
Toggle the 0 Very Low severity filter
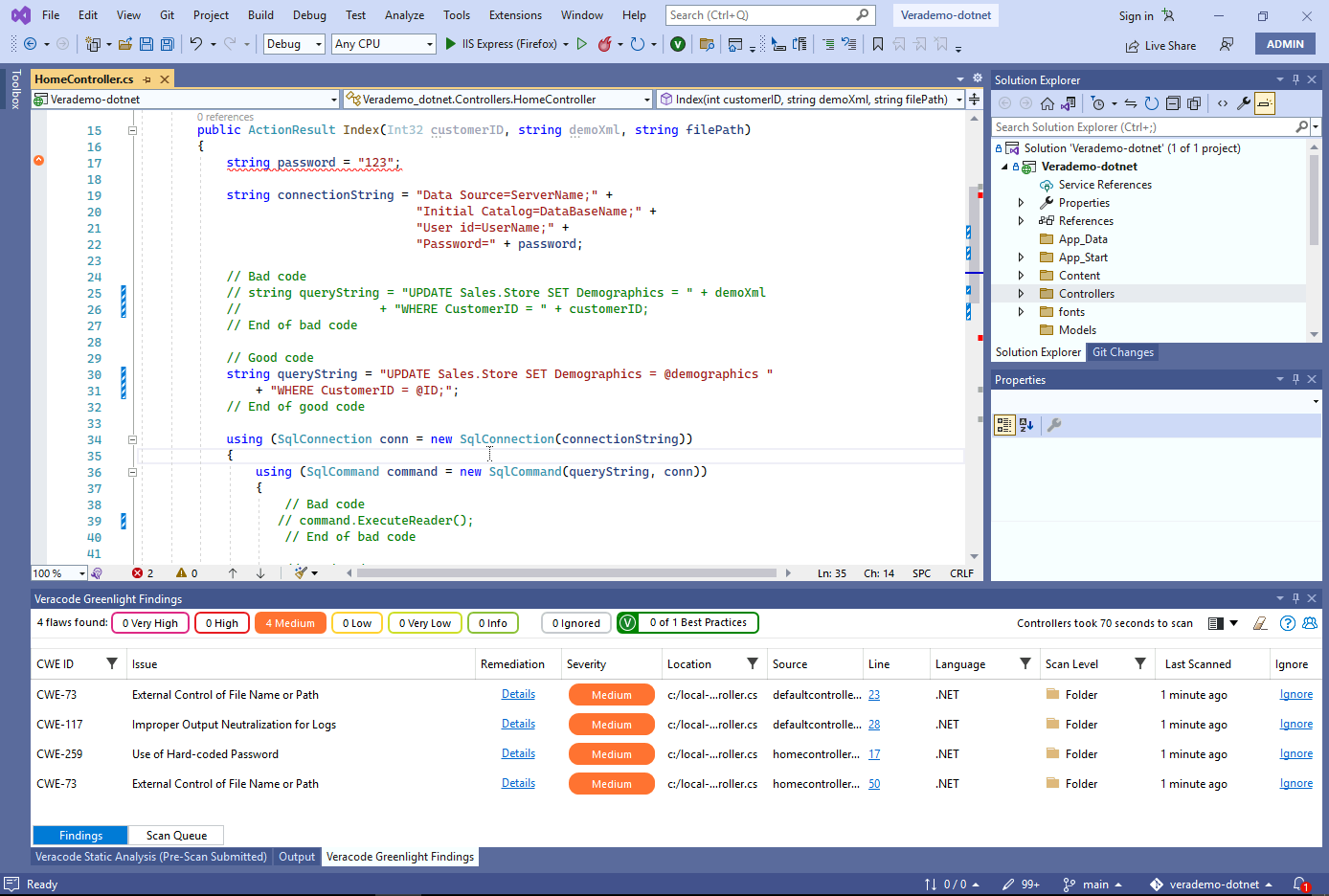(425, 623)
